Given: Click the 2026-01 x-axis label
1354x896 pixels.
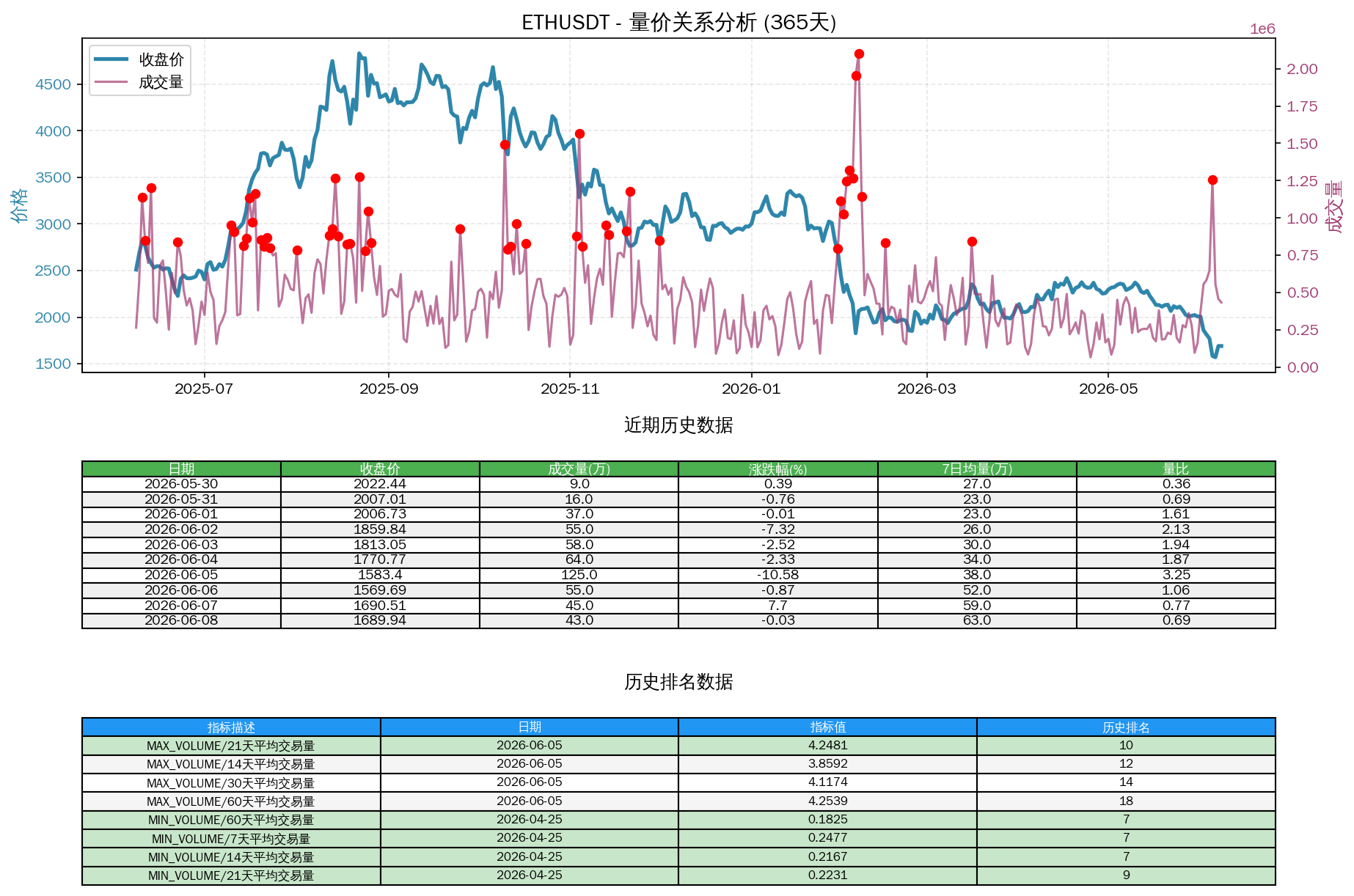Looking at the screenshot, I should pos(751,389).
